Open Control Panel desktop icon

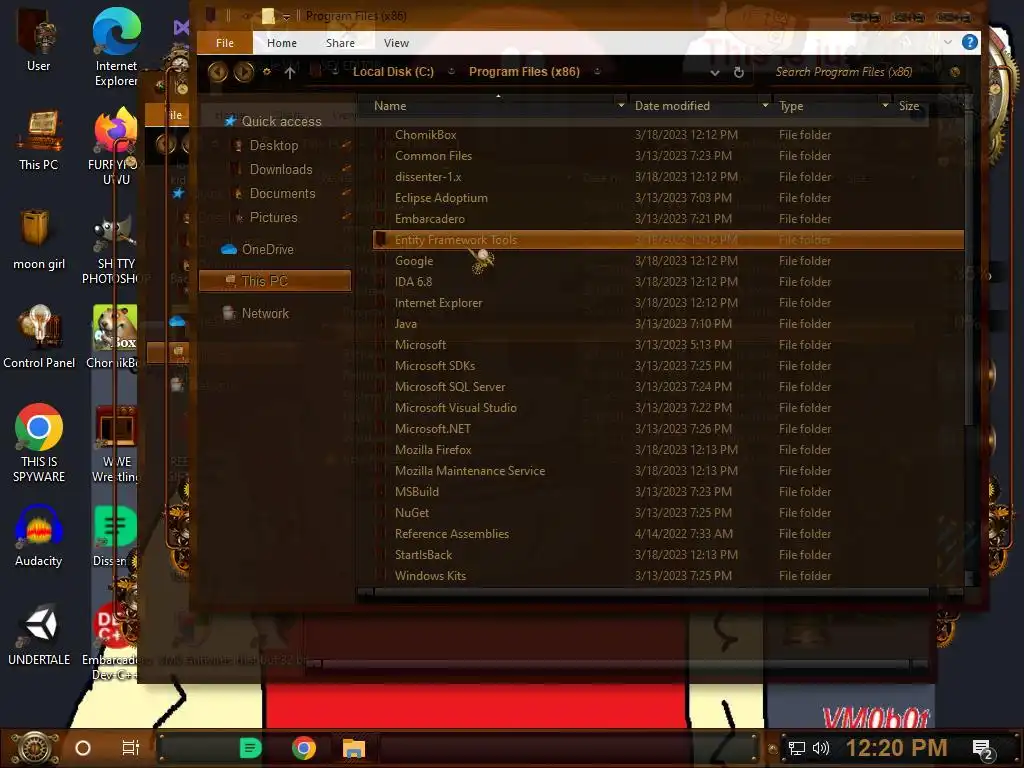pyautogui.click(x=39, y=338)
